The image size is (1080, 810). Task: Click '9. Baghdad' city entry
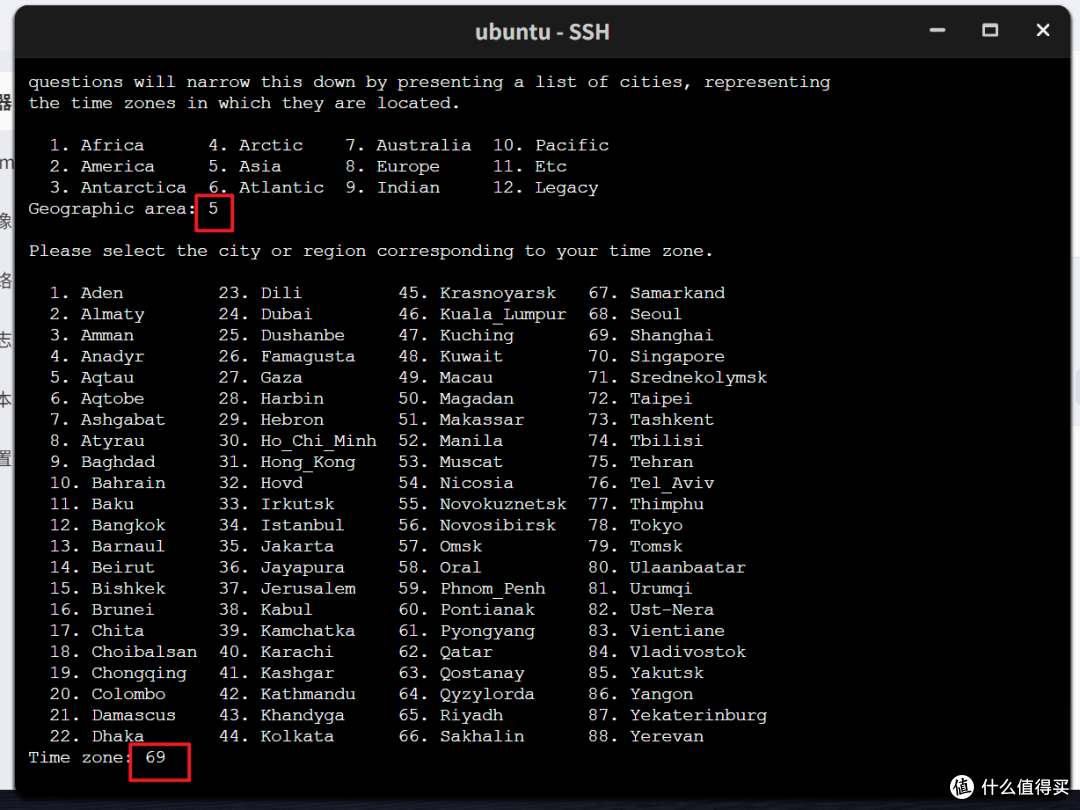pyautogui.click(x=102, y=461)
